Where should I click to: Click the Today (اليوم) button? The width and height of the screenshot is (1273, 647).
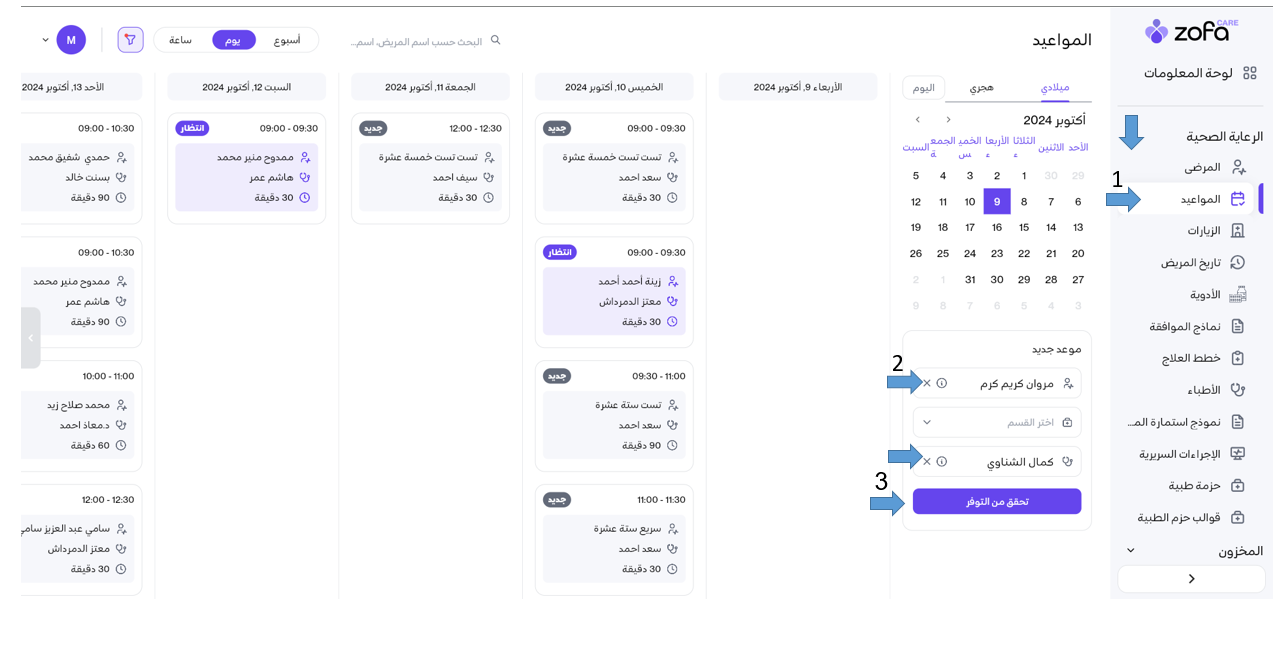tap(923, 88)
